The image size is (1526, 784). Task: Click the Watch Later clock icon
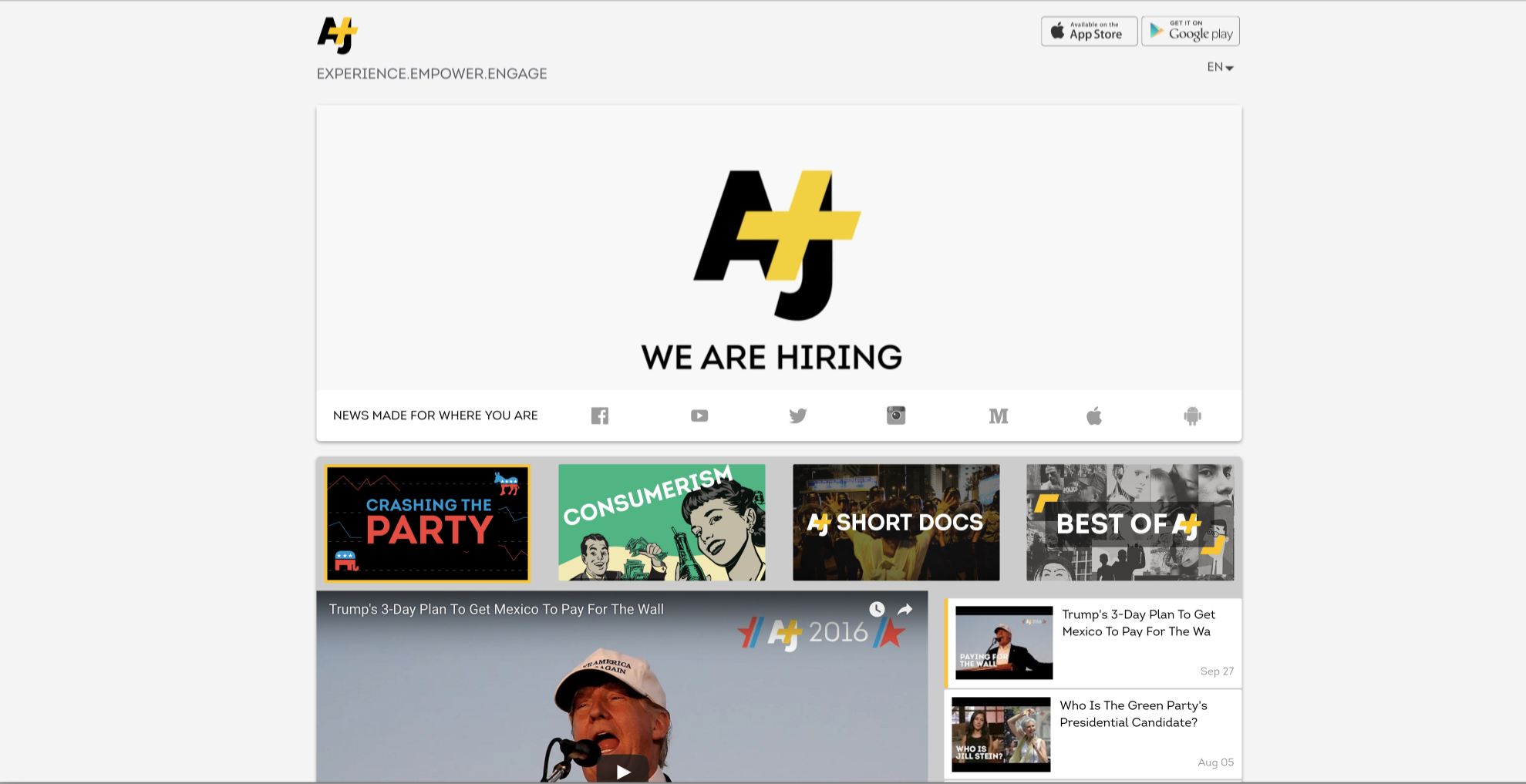[877, 609]
